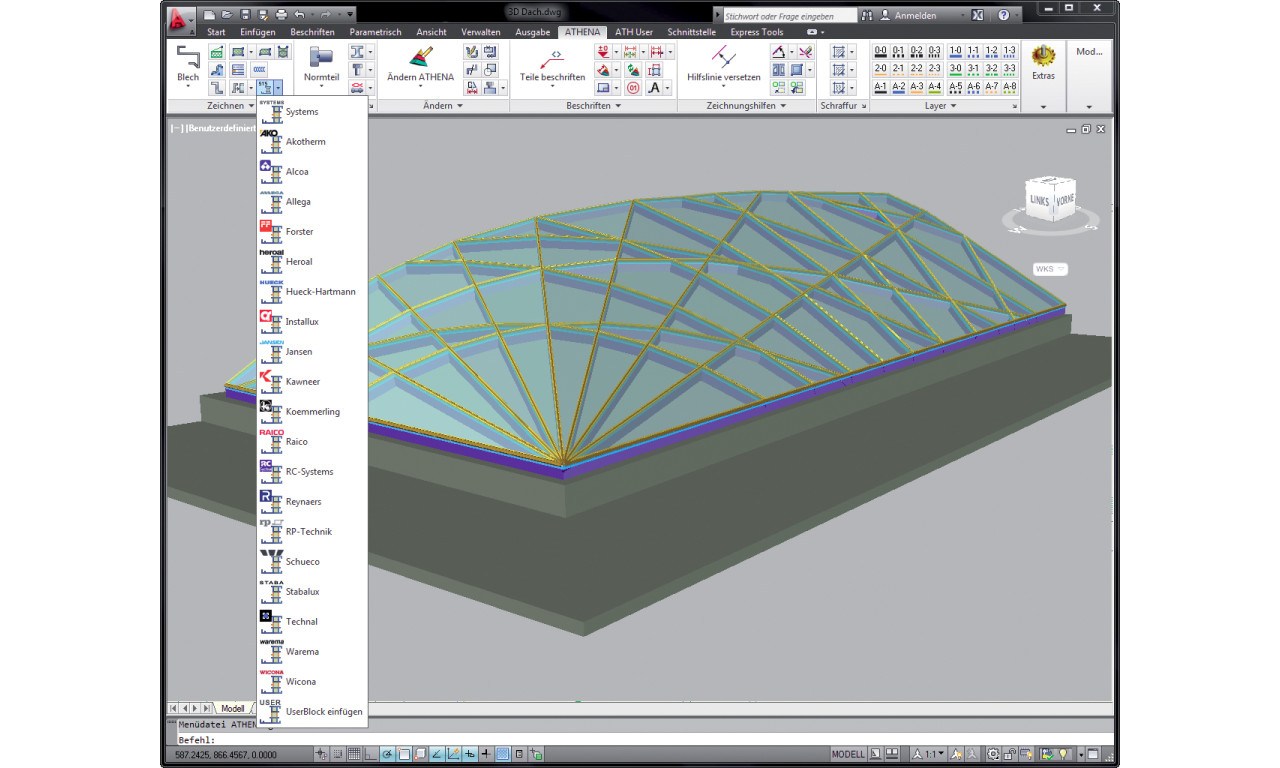
Task: Switch to the Parametrisch ribbon tab
Action: (x=375, y=32)
